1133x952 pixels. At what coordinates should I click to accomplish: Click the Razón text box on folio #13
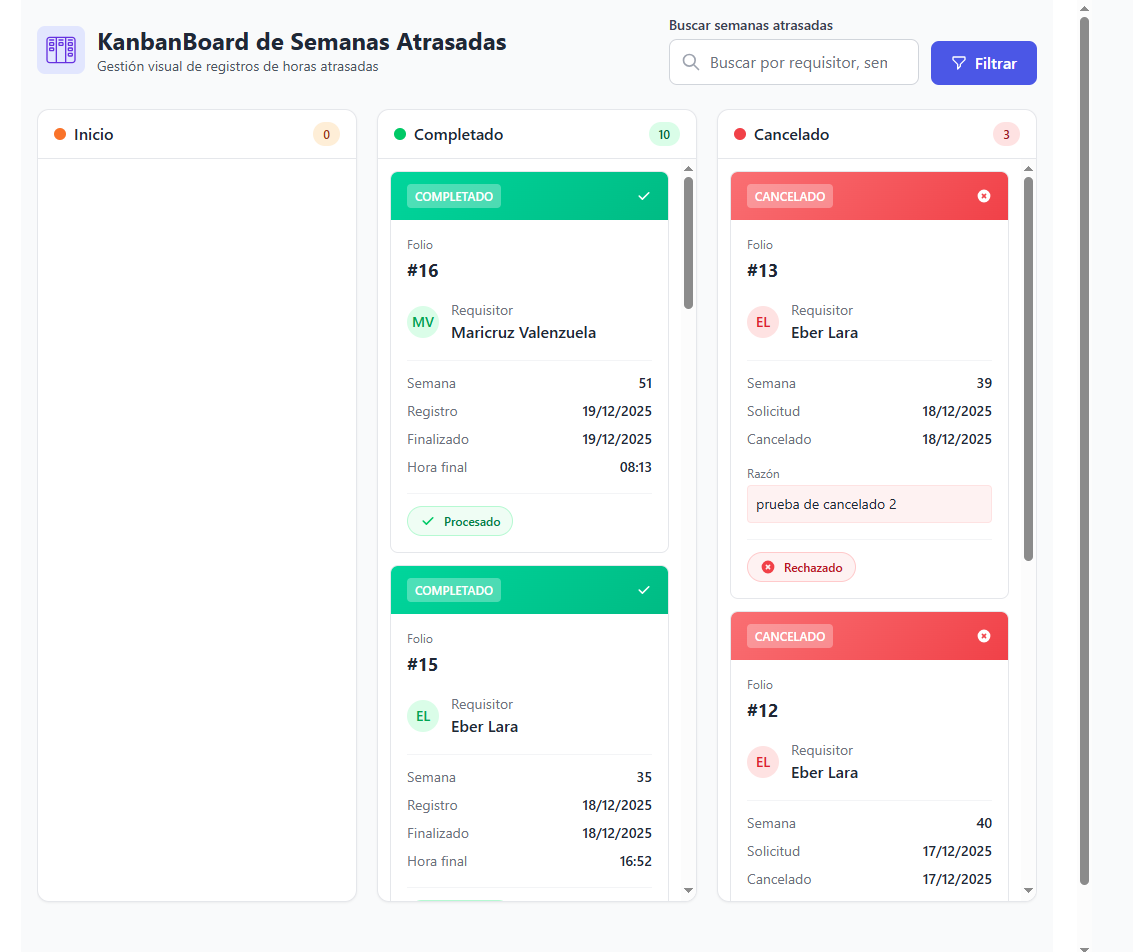(x=869, y=504)
